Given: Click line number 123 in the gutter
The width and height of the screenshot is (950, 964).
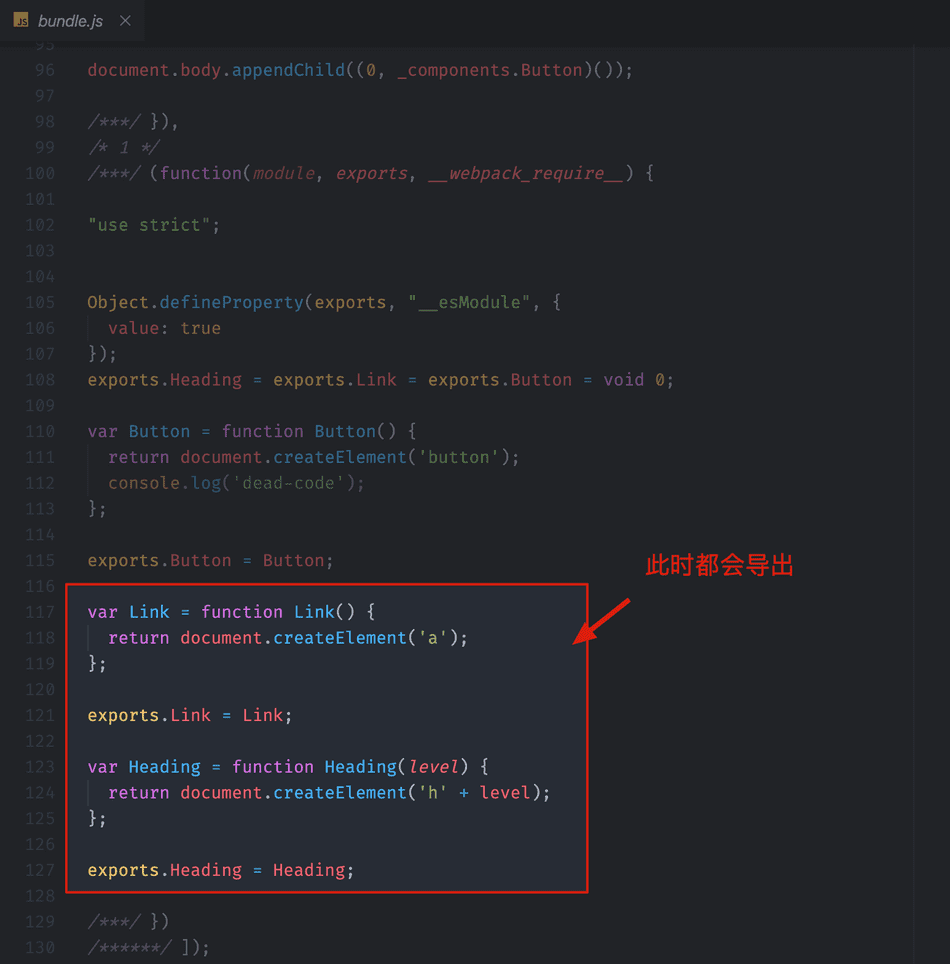Looking at the screenshot, I should point(40,767).
